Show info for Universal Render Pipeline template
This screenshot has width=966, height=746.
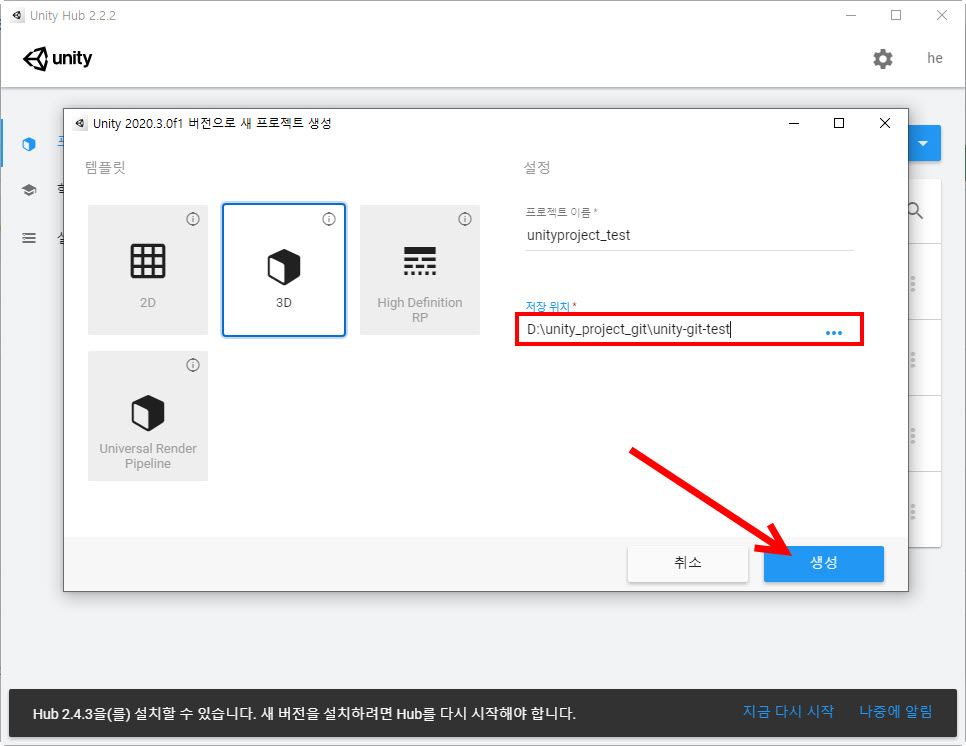(193, 365)
